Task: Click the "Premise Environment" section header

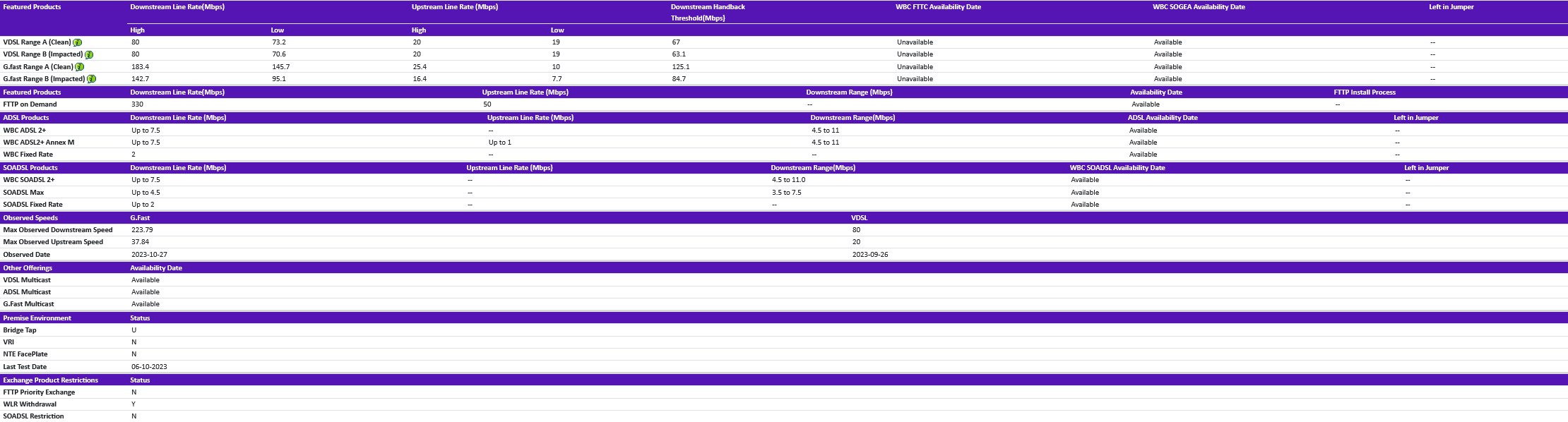Action: [x=37, y=318]
